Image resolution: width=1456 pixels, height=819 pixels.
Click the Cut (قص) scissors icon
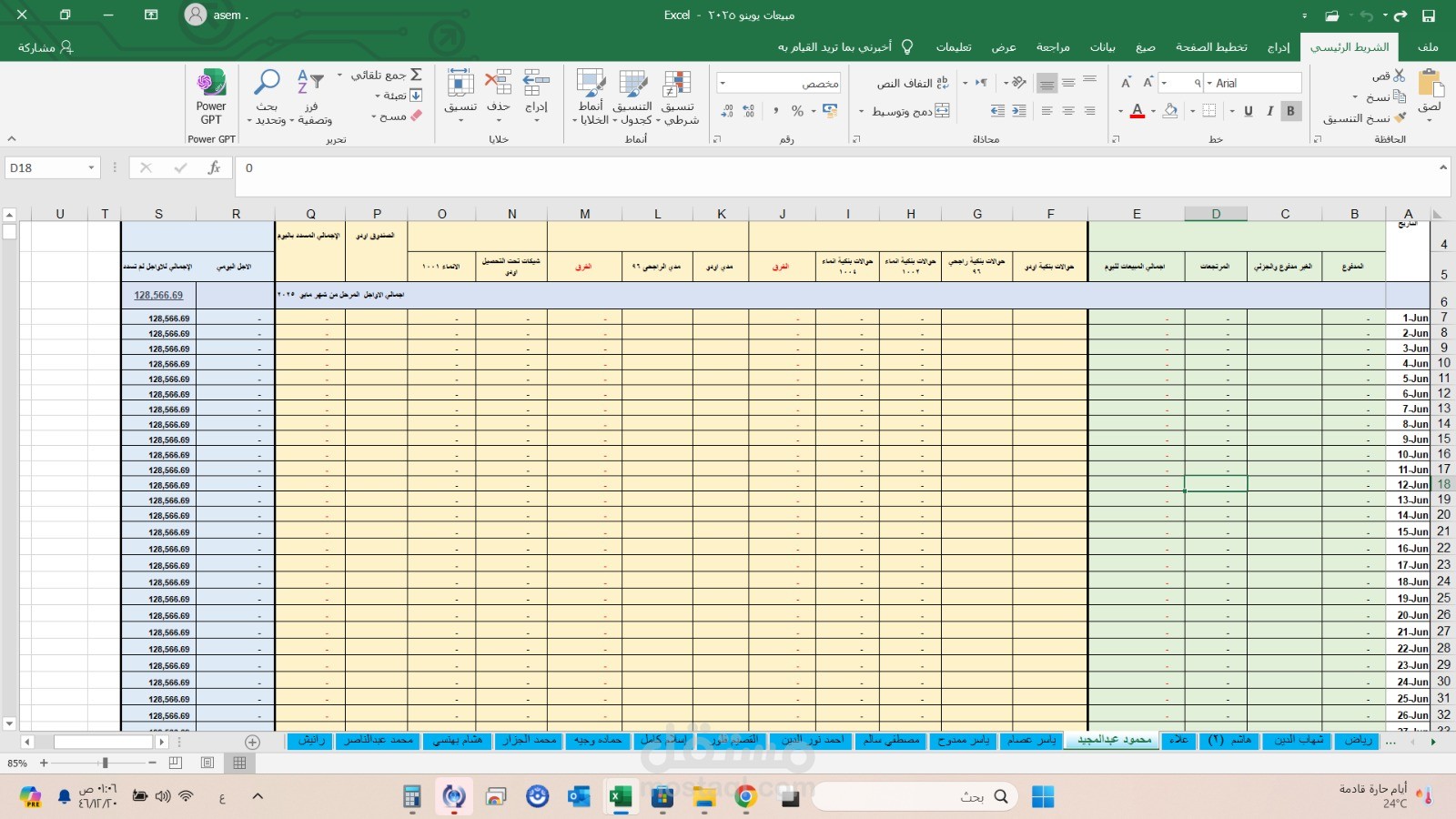coord(1400,76)
